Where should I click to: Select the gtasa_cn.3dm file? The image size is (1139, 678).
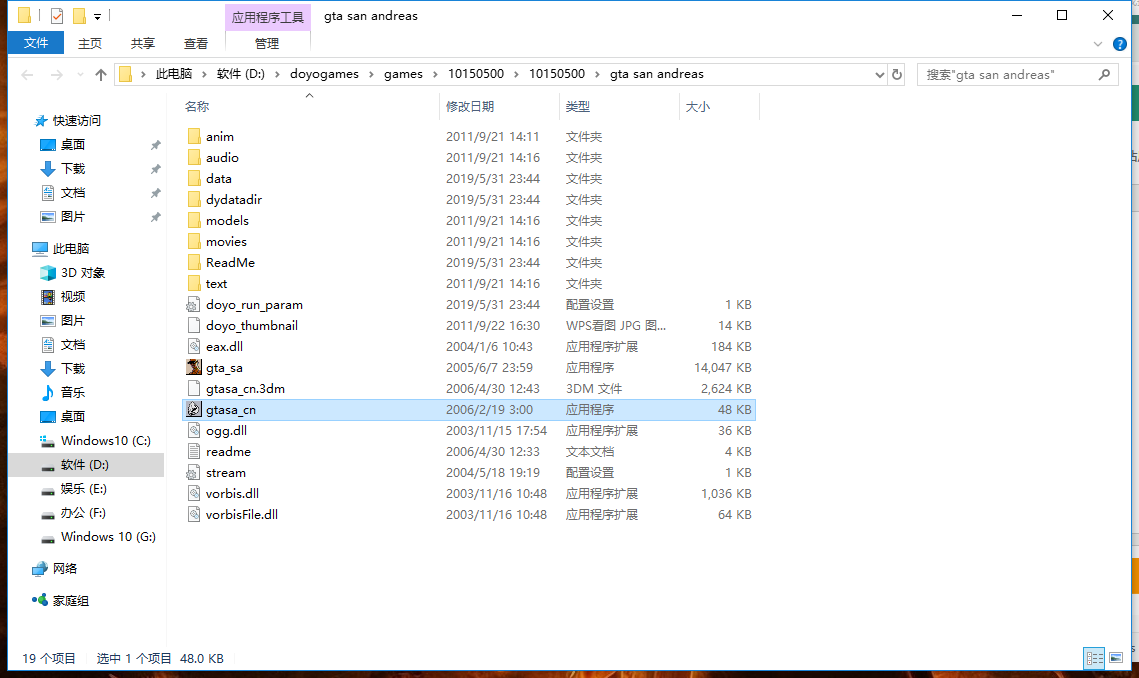coord(469,389)
